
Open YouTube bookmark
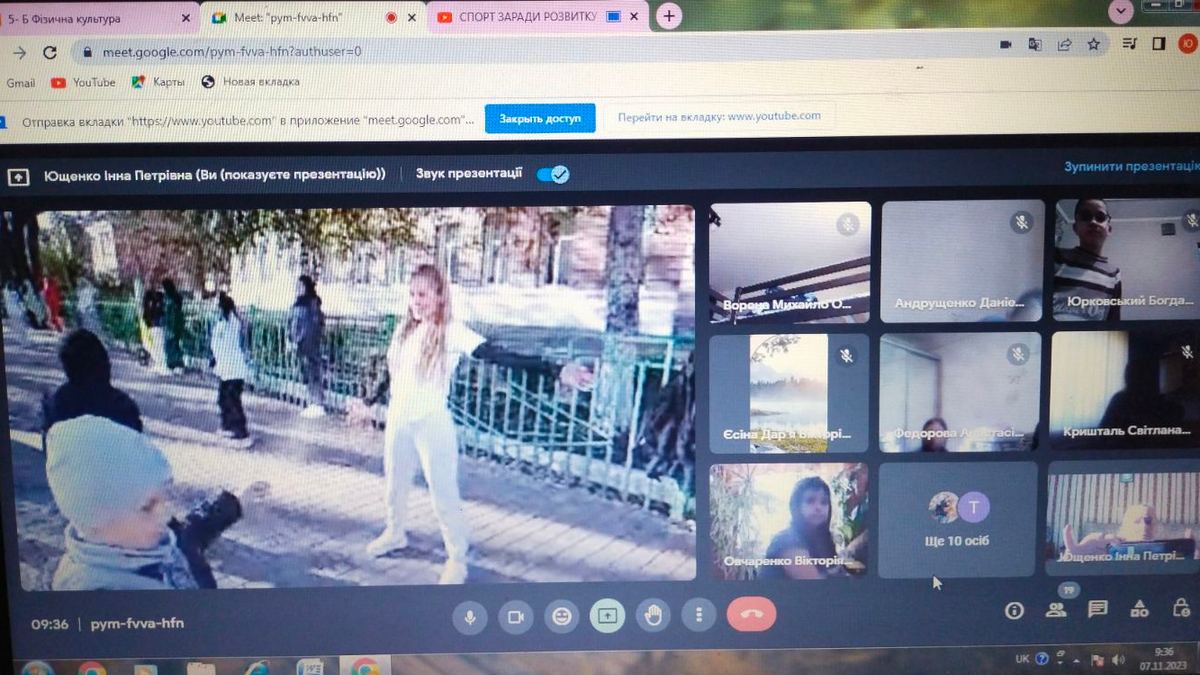84,82
